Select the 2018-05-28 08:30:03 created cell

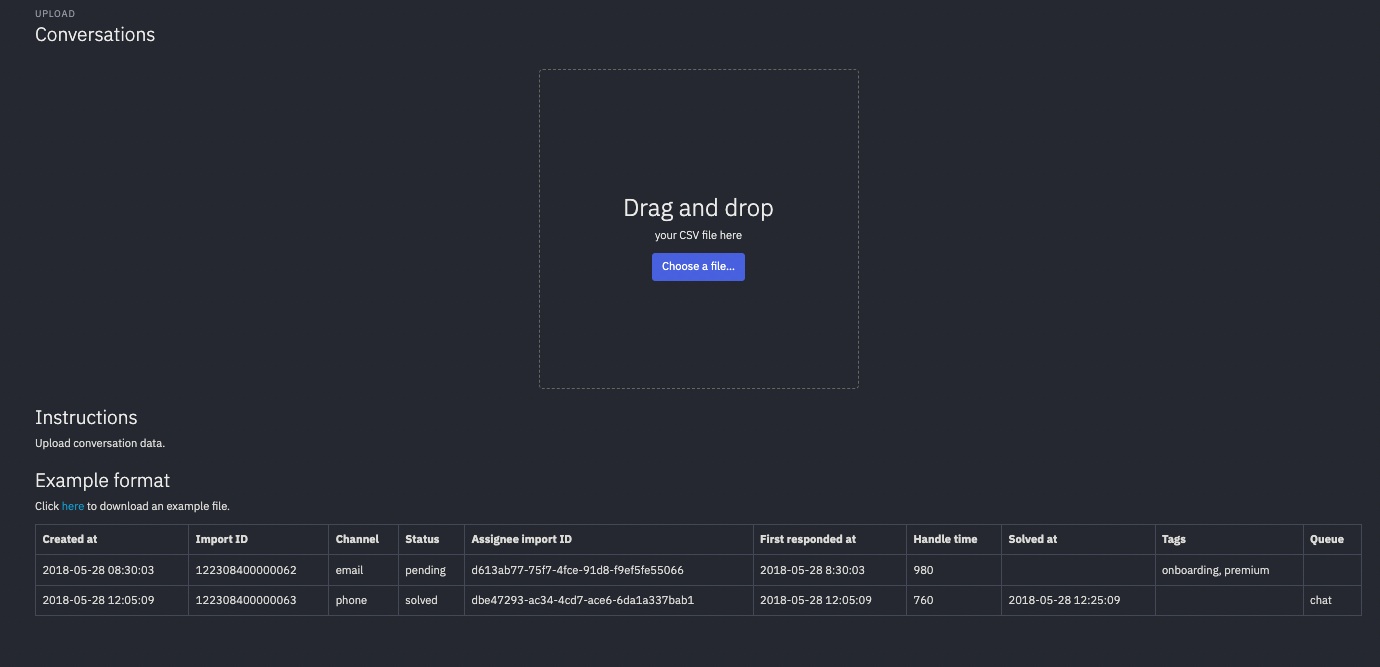[x=112, y=570]
